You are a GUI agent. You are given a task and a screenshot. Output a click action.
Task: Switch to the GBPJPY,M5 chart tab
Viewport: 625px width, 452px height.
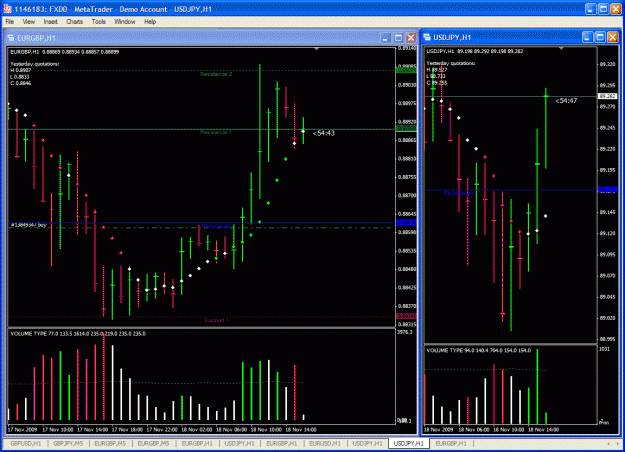pos(68,443)
